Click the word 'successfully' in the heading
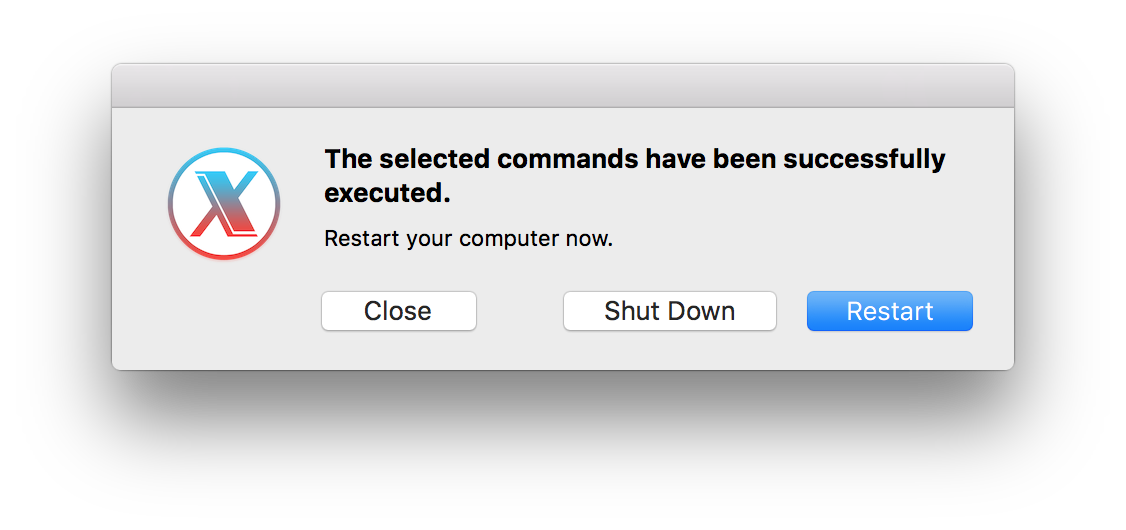Viewport: 1126px width, 530px height. point(865,159)
